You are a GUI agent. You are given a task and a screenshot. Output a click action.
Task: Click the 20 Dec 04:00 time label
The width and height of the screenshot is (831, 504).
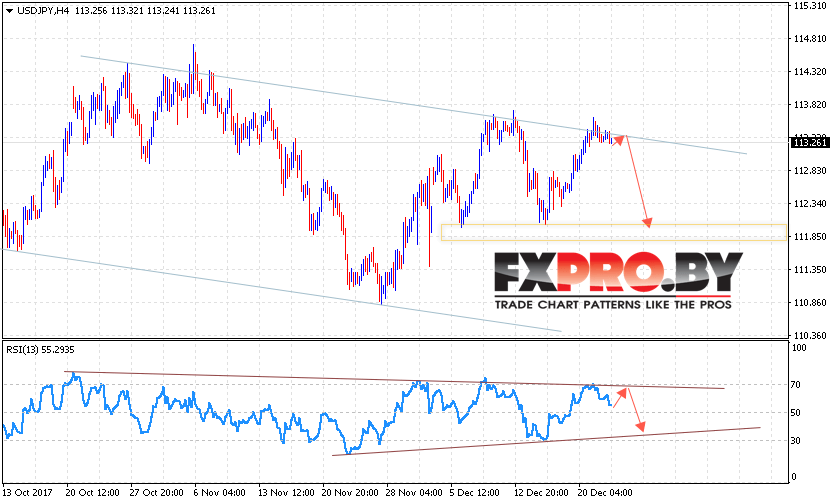pyautogui.click(x=605, y=492)
